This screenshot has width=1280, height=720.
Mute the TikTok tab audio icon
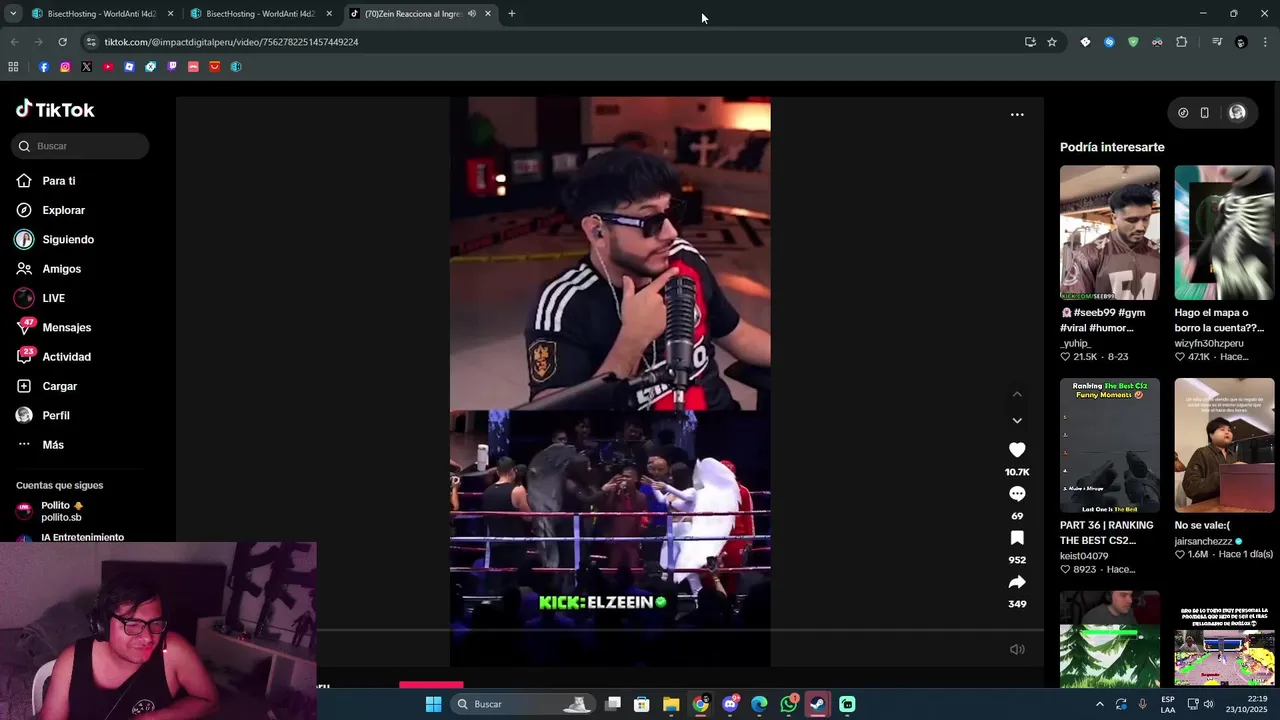(x=472, y=14)
